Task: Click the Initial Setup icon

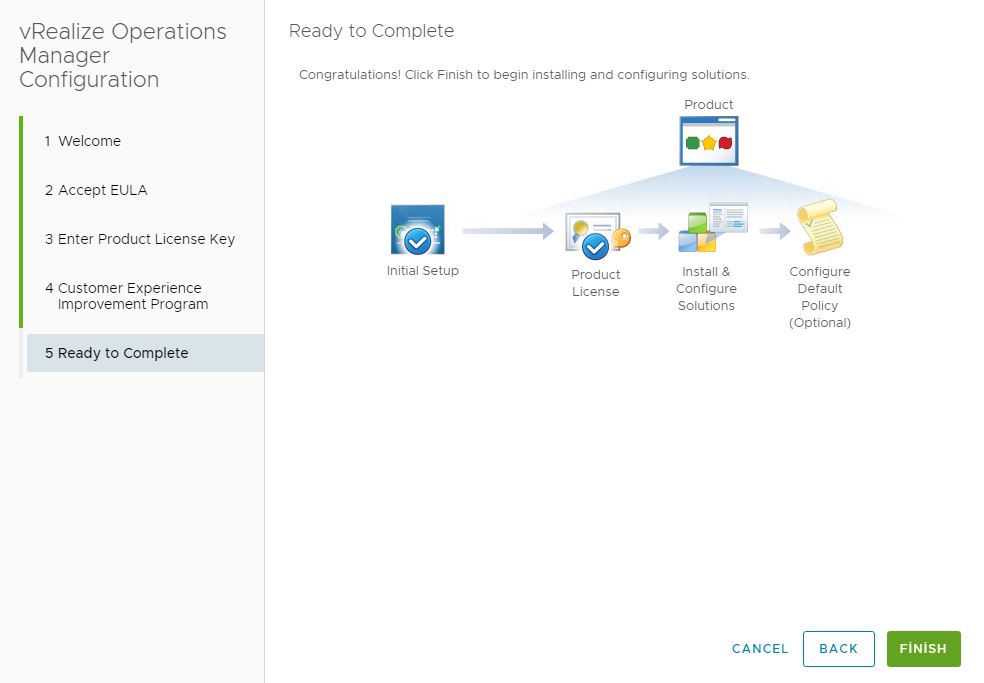Action: 417,230
